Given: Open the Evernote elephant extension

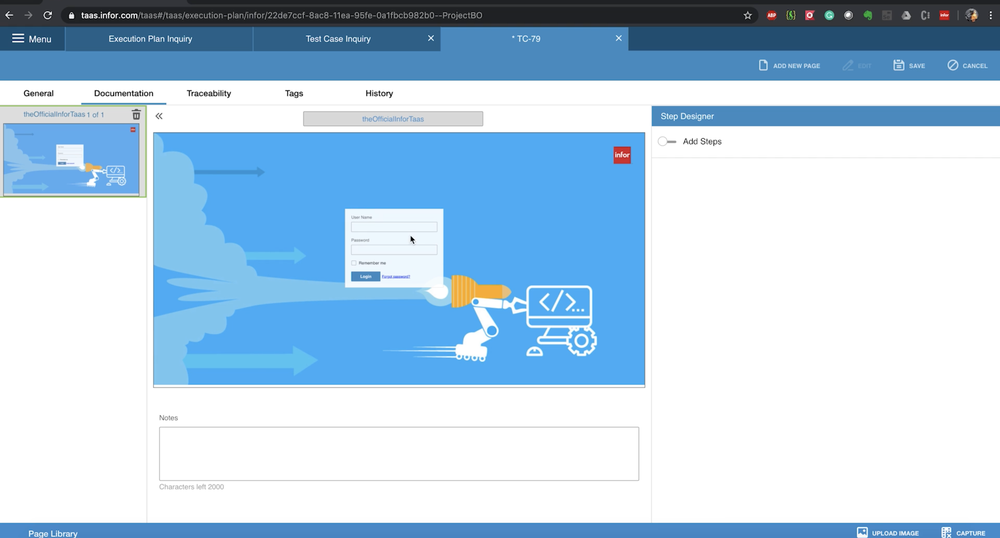Looking at the screenshot, I should pyautogui.click(x=867, y=15).
